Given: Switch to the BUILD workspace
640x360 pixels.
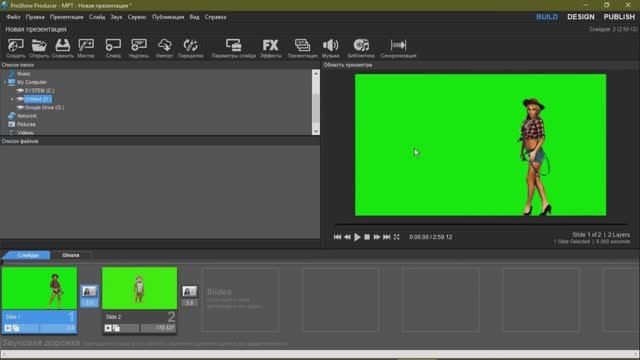Looking at the screenshot, I should (547, 17).
